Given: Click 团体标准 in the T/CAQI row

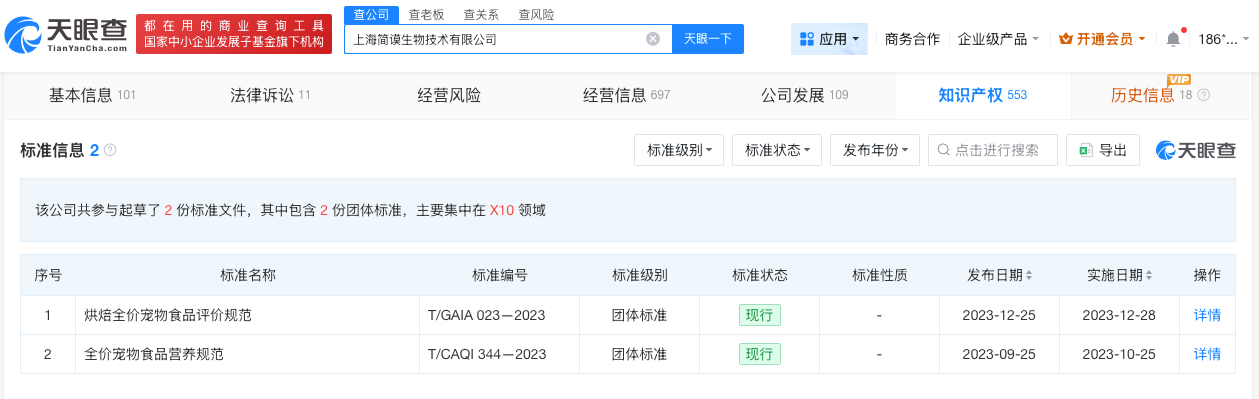Looking at the screenshot, I should [x=639, y=354].
